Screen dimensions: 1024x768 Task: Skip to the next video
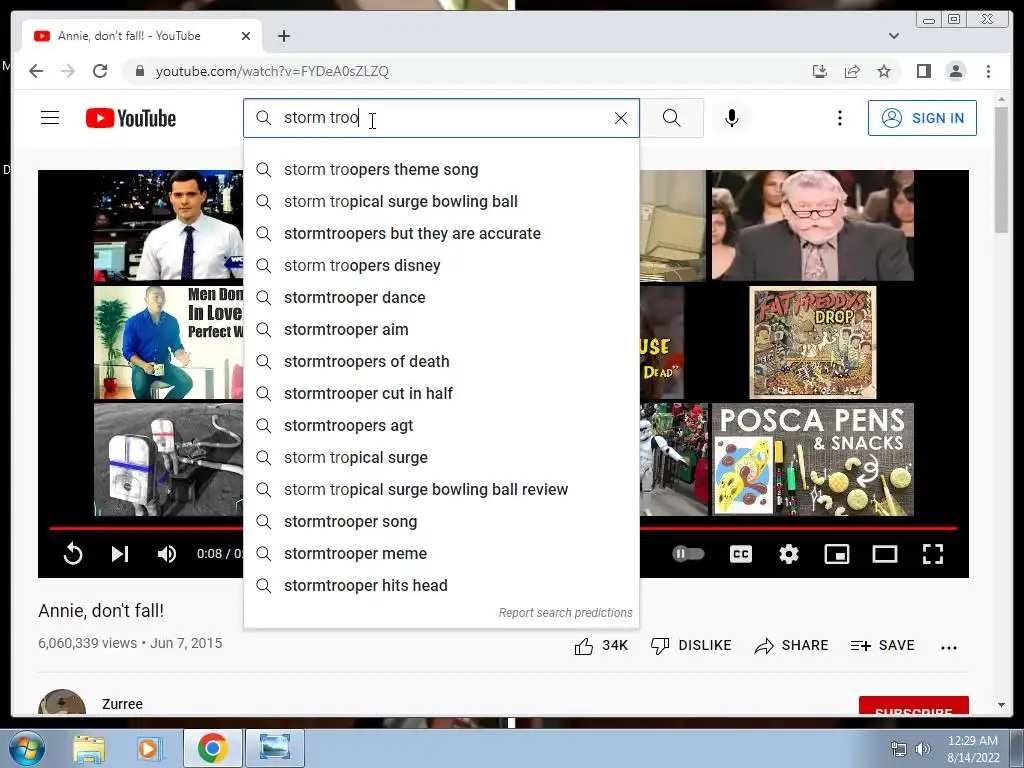pos(120,554)
